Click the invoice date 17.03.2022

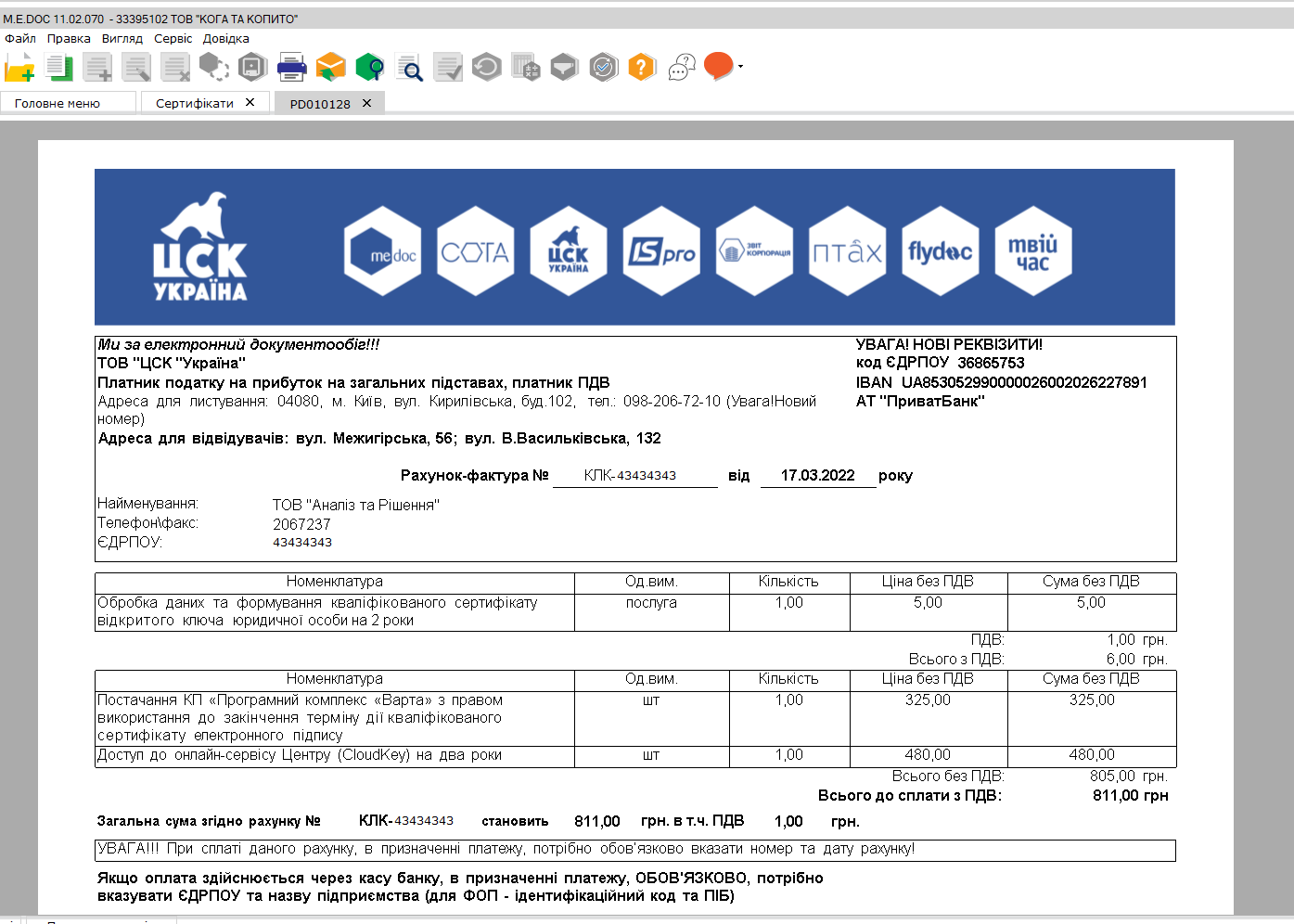pyautogui.click(x=818, y=475)
